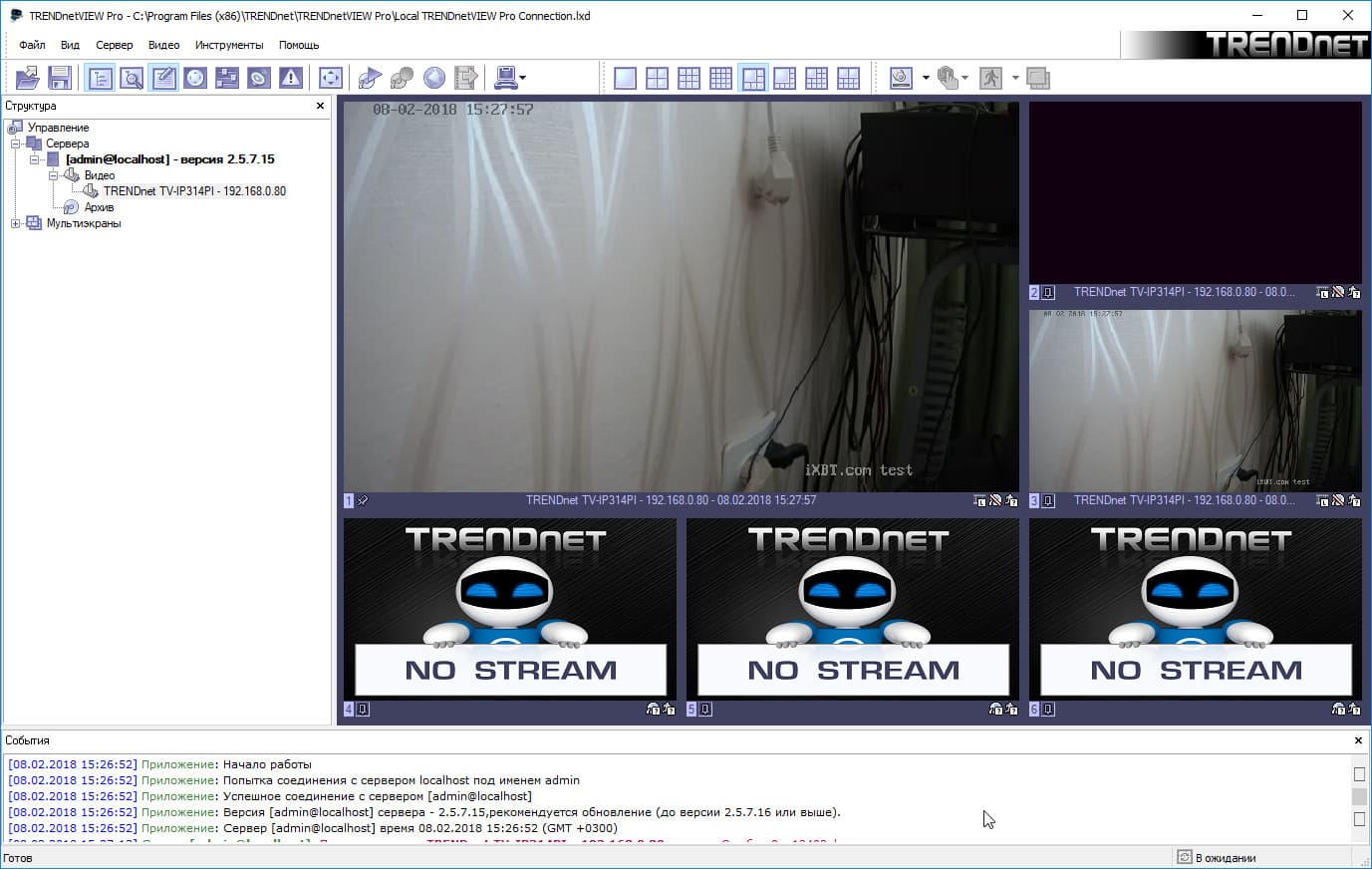Toggle the structure tree panel button

click(x=100, y=78)
